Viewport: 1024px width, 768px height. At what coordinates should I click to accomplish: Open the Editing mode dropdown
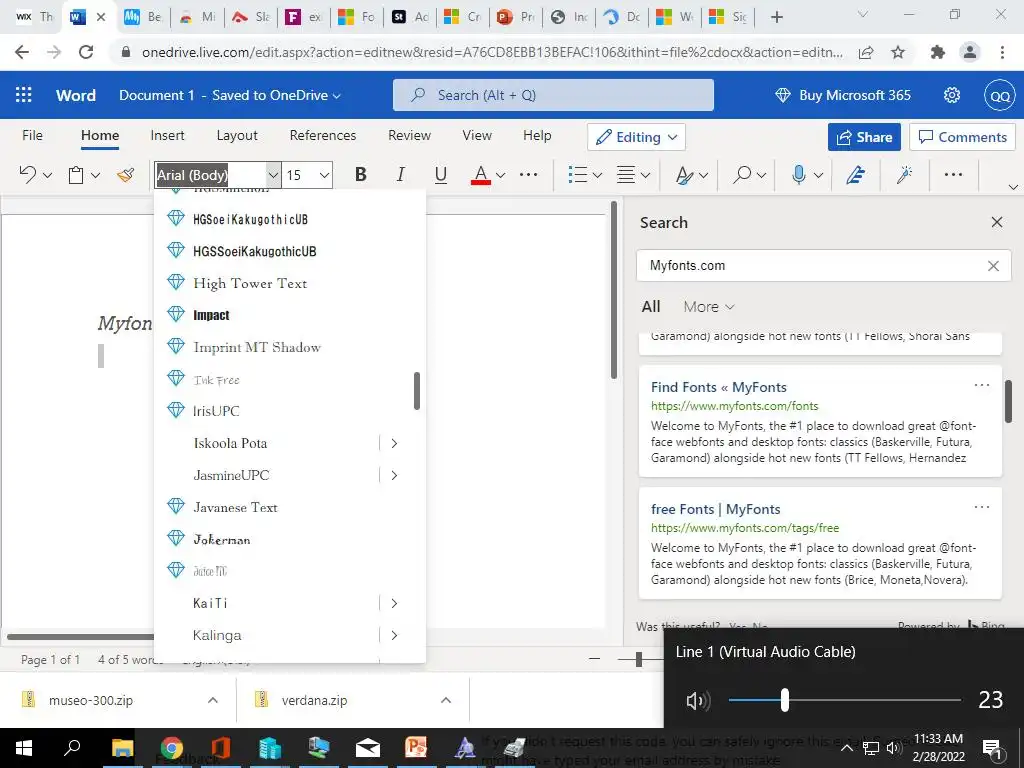click(636, 137)
